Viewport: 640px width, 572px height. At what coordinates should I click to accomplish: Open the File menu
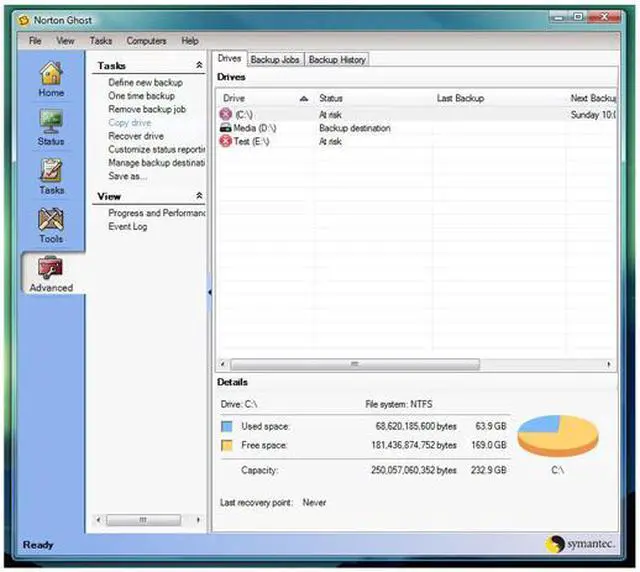coord(35,41)
